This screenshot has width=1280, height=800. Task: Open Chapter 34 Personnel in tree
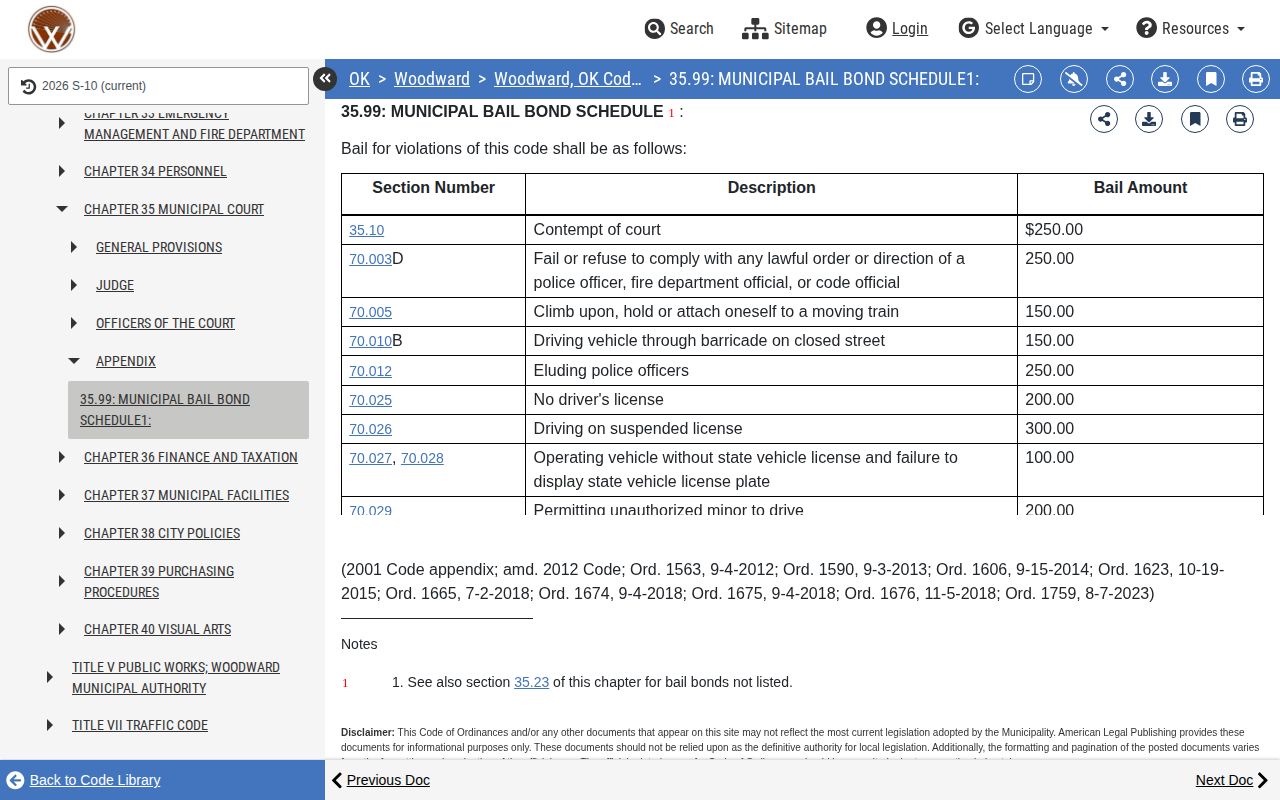(x=155, y=171)
